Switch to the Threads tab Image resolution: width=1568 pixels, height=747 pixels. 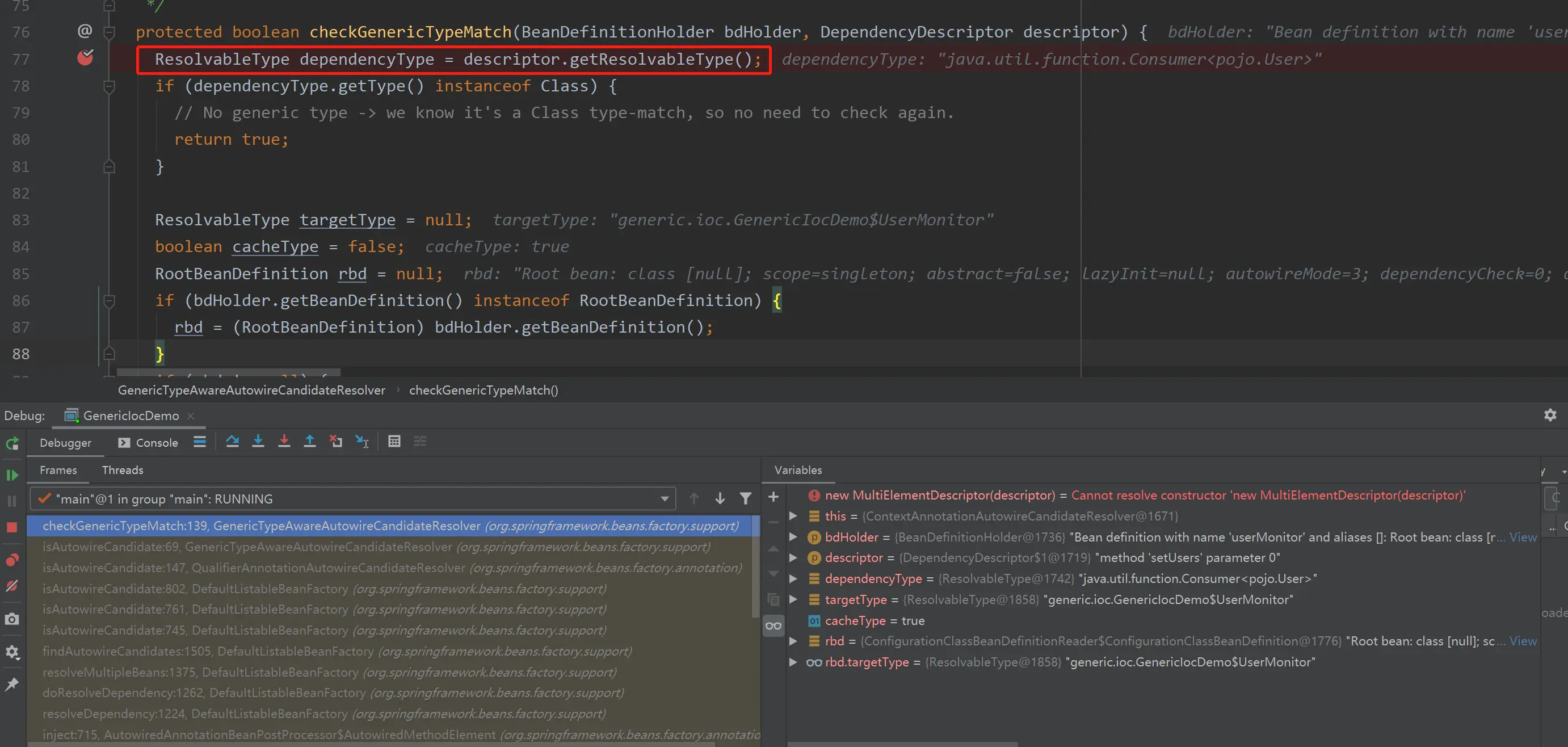click(x=123, y=470)
